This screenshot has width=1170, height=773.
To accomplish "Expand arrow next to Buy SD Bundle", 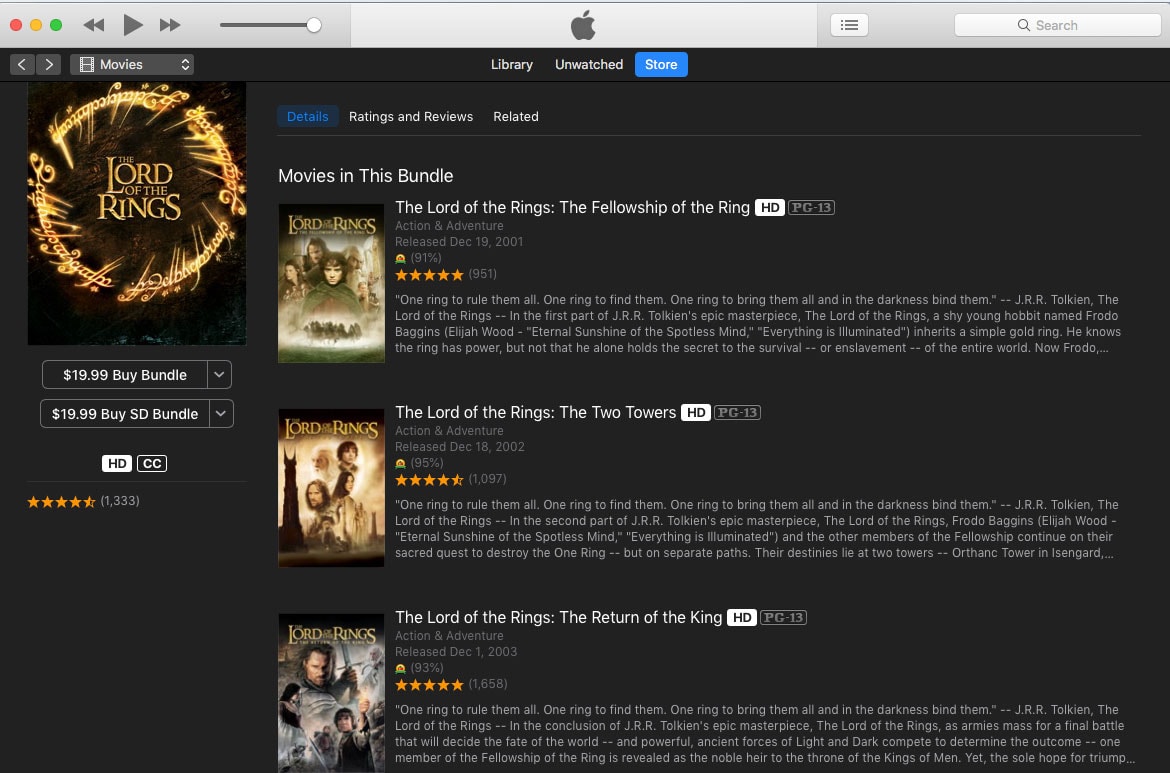I will pos(220,414).
